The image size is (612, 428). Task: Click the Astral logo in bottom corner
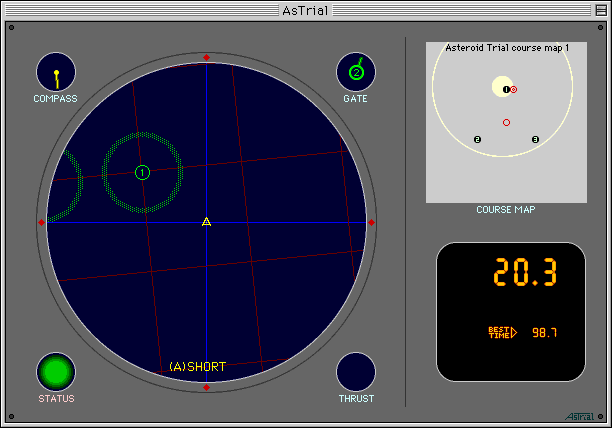tap(577, 415)
